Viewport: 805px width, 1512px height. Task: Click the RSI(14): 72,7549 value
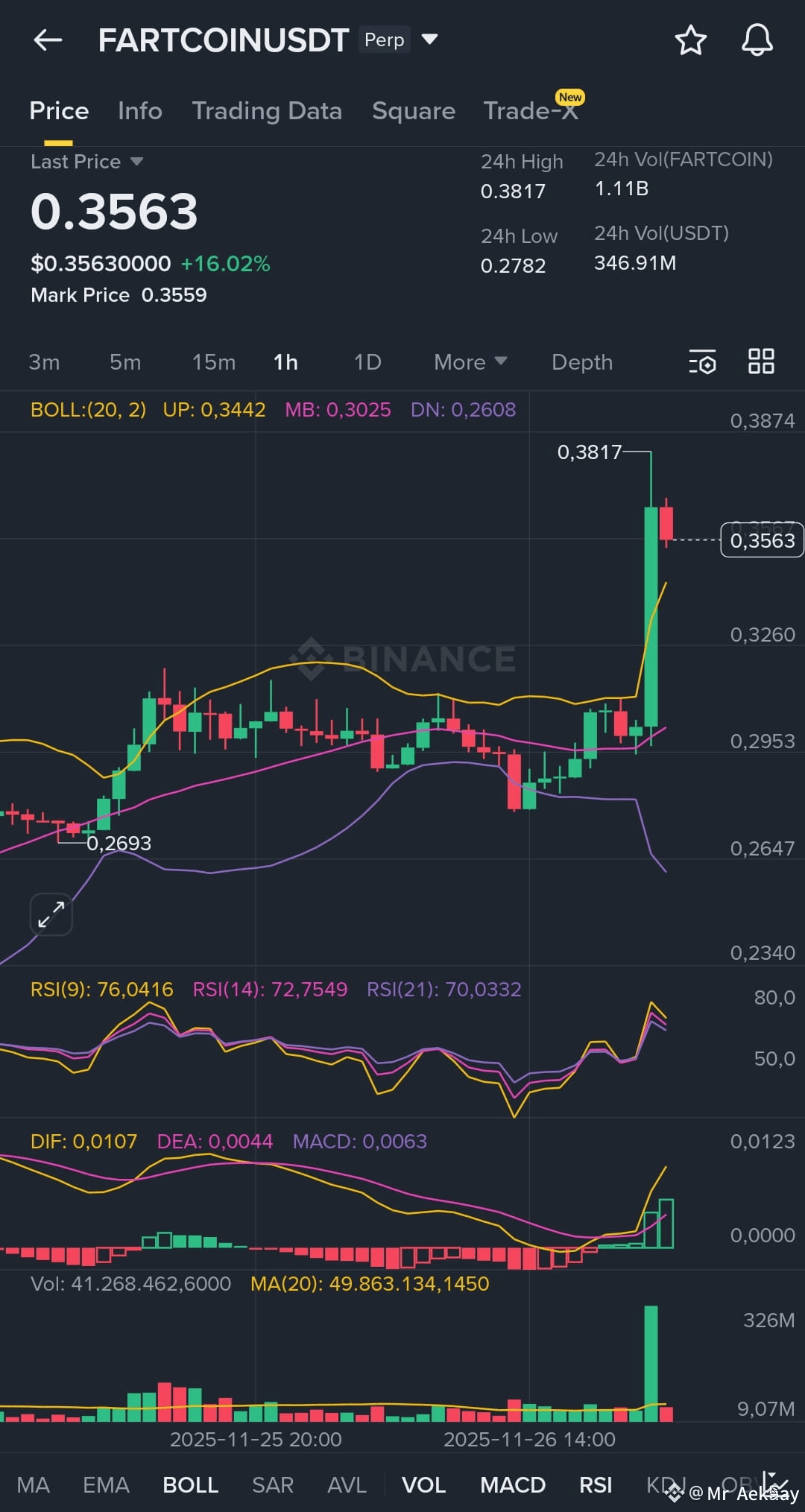point(270,990)
